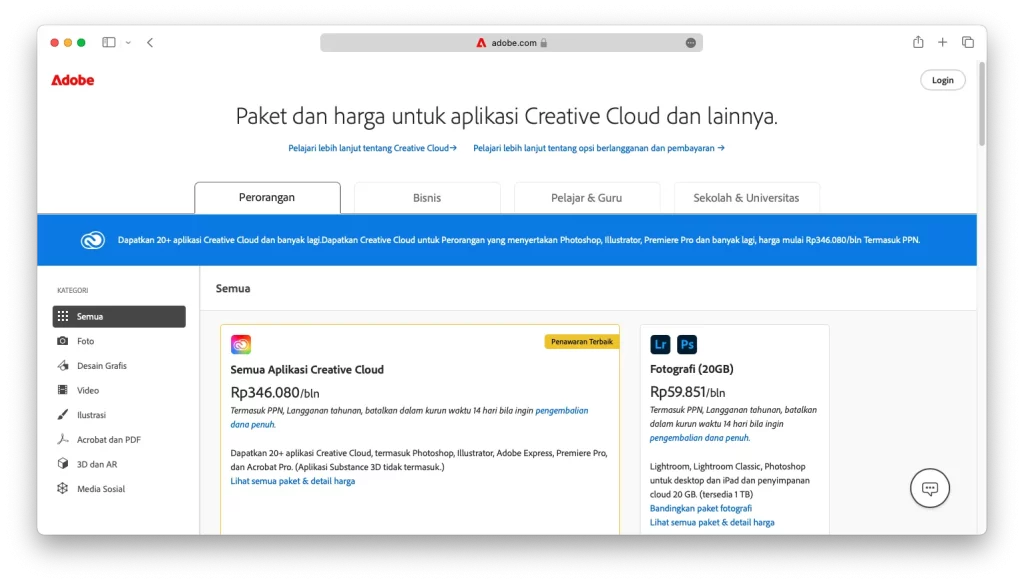The height and width of the screenshot is (584, 1024).
Task: Open 3D dan AR category
Action: point(97,464)
